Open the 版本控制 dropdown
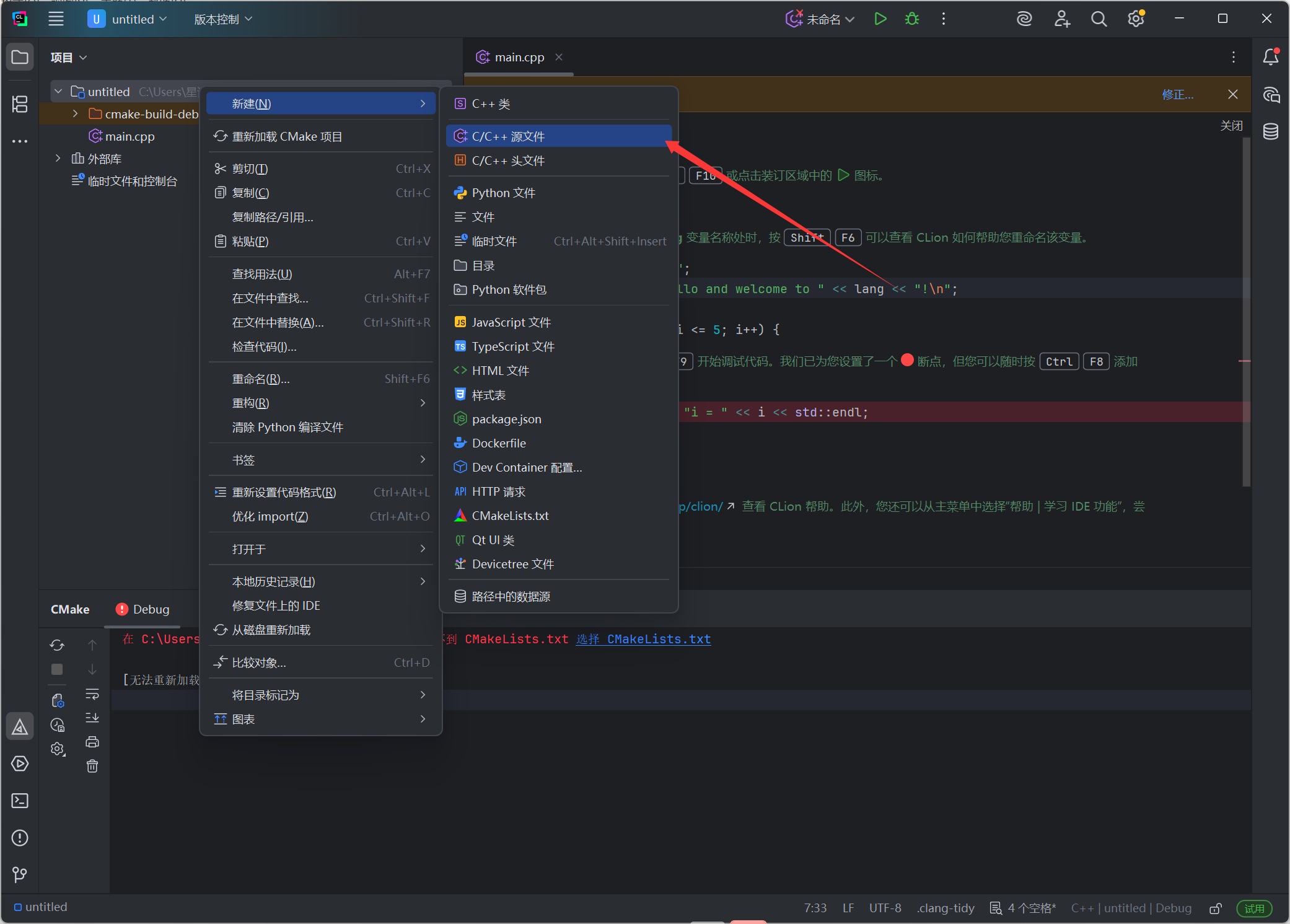The height and width of the screenshot is (924, 1290). pos(223,19)
